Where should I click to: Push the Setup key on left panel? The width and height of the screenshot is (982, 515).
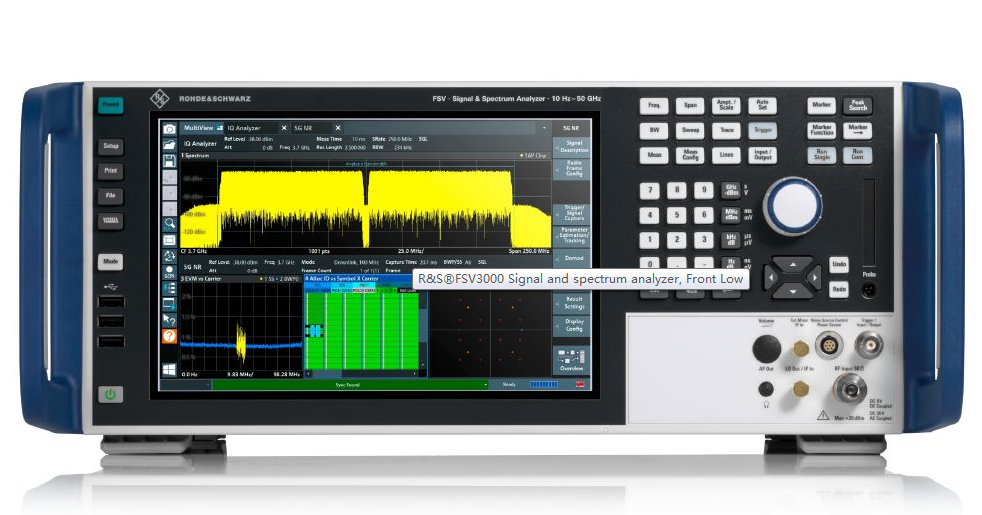pyautogui.click(x=111, y=146)
